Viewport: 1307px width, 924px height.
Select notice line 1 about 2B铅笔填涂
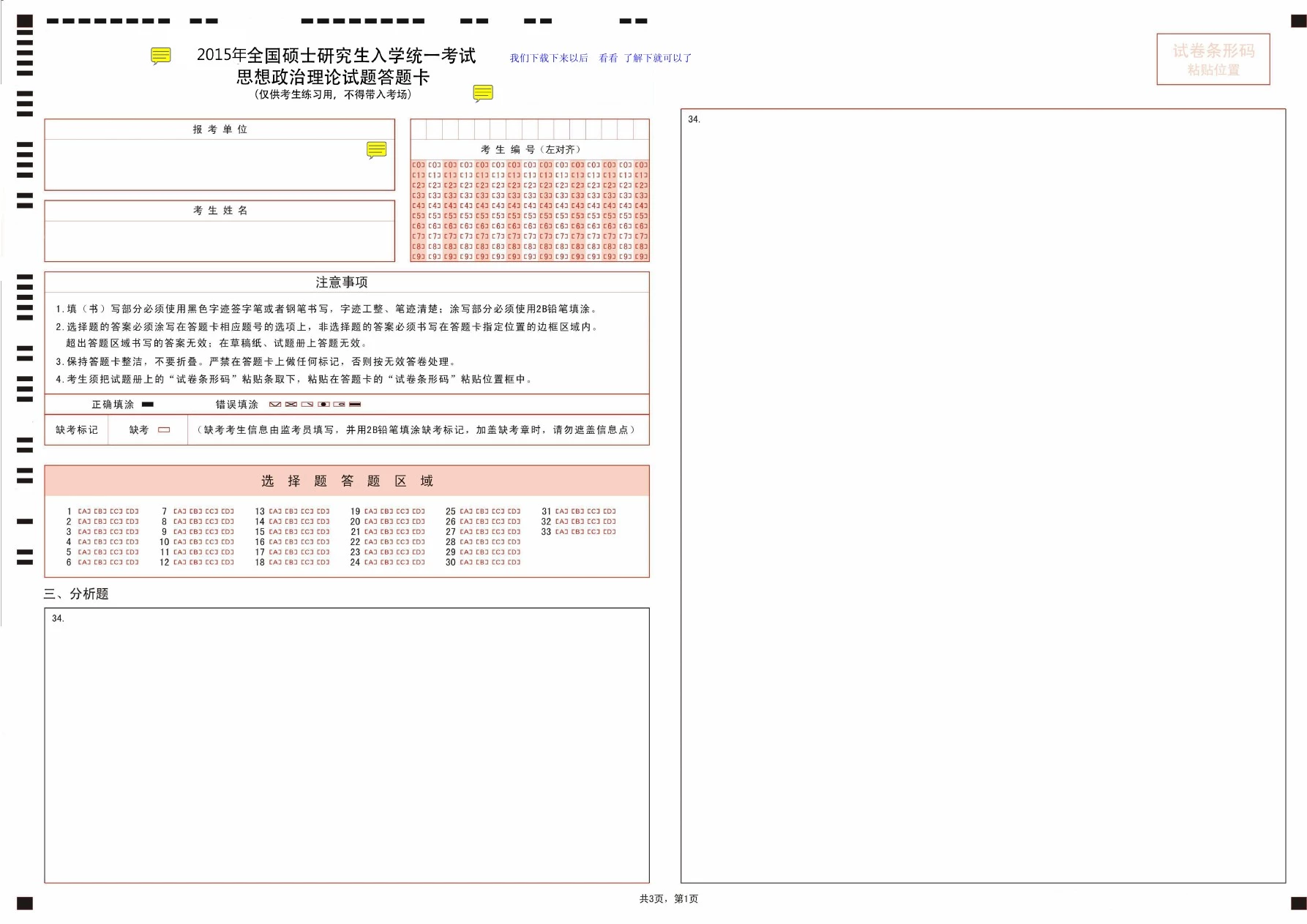[328, 309]
